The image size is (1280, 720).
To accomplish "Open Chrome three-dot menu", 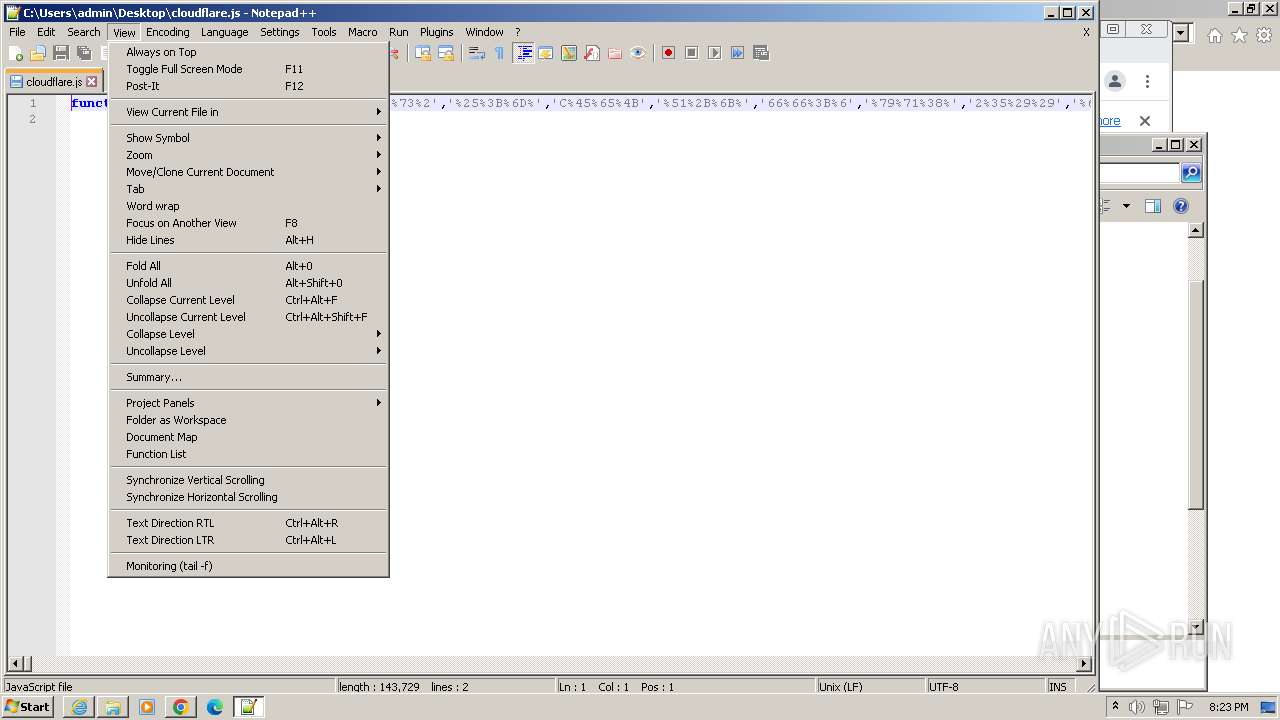I will (x=1147, y=81).
